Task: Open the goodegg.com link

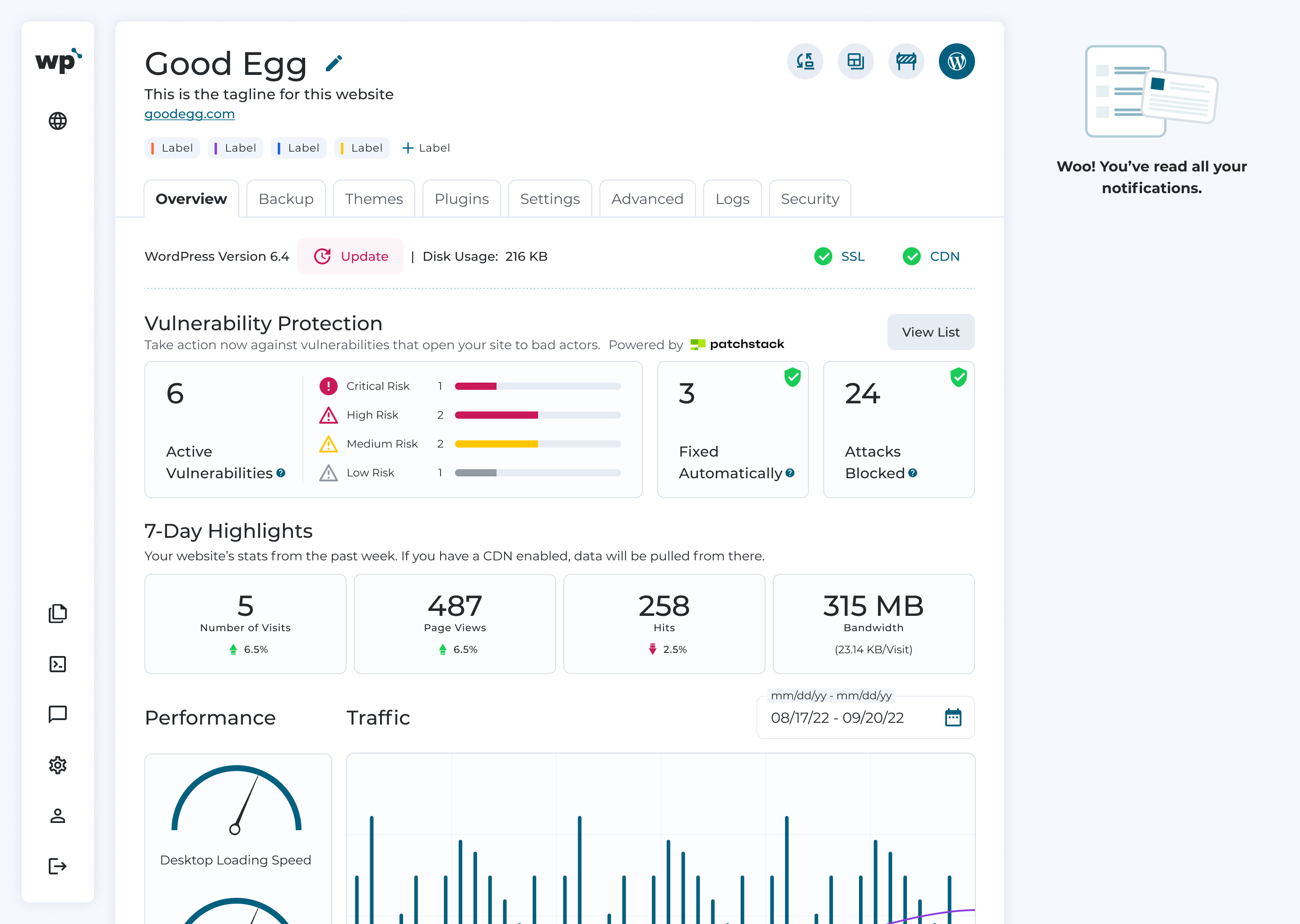Action: click(190, 114)
